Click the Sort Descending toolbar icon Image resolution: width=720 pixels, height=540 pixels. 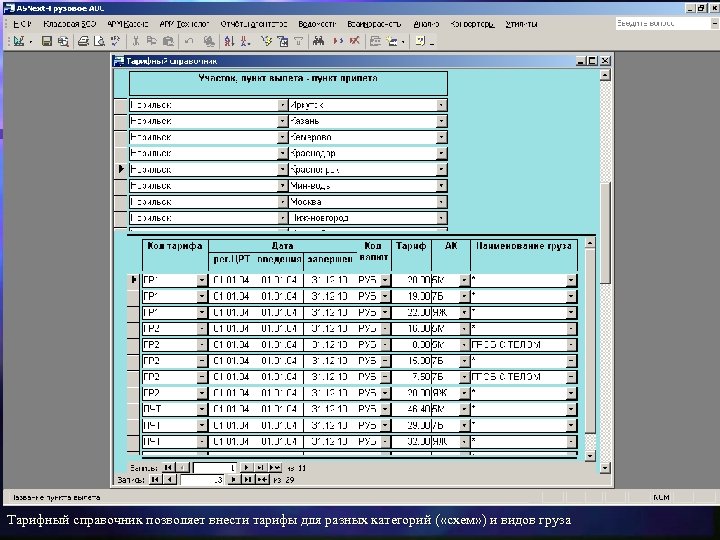pyautogui.click(x=246, y=41)
